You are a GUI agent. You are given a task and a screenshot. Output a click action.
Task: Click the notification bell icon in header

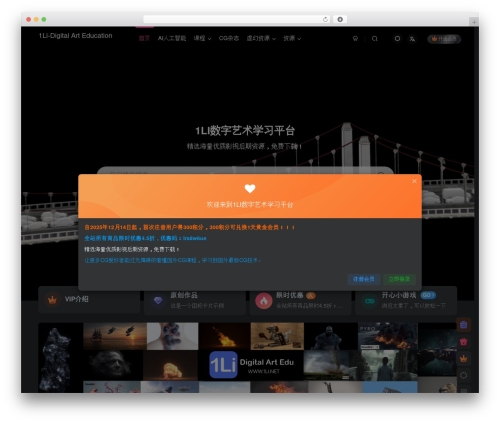[355, 39]
